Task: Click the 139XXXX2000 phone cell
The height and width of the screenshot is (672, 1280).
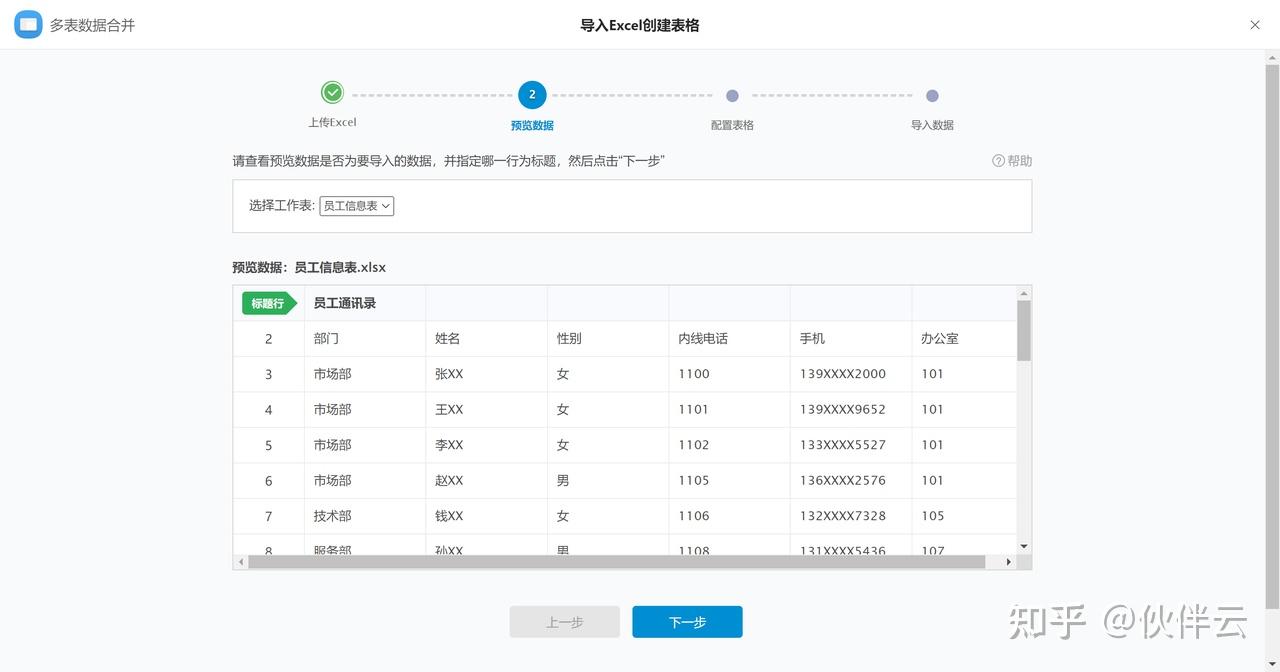Action: [851, 374]
